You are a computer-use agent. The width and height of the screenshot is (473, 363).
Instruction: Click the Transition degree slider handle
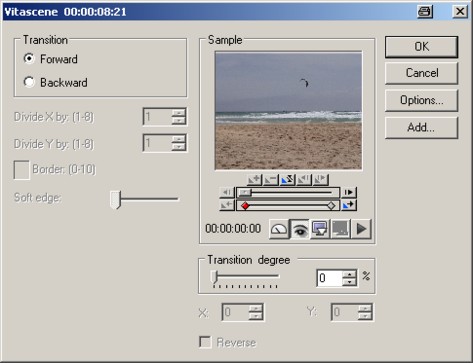[x=214, y=277]
